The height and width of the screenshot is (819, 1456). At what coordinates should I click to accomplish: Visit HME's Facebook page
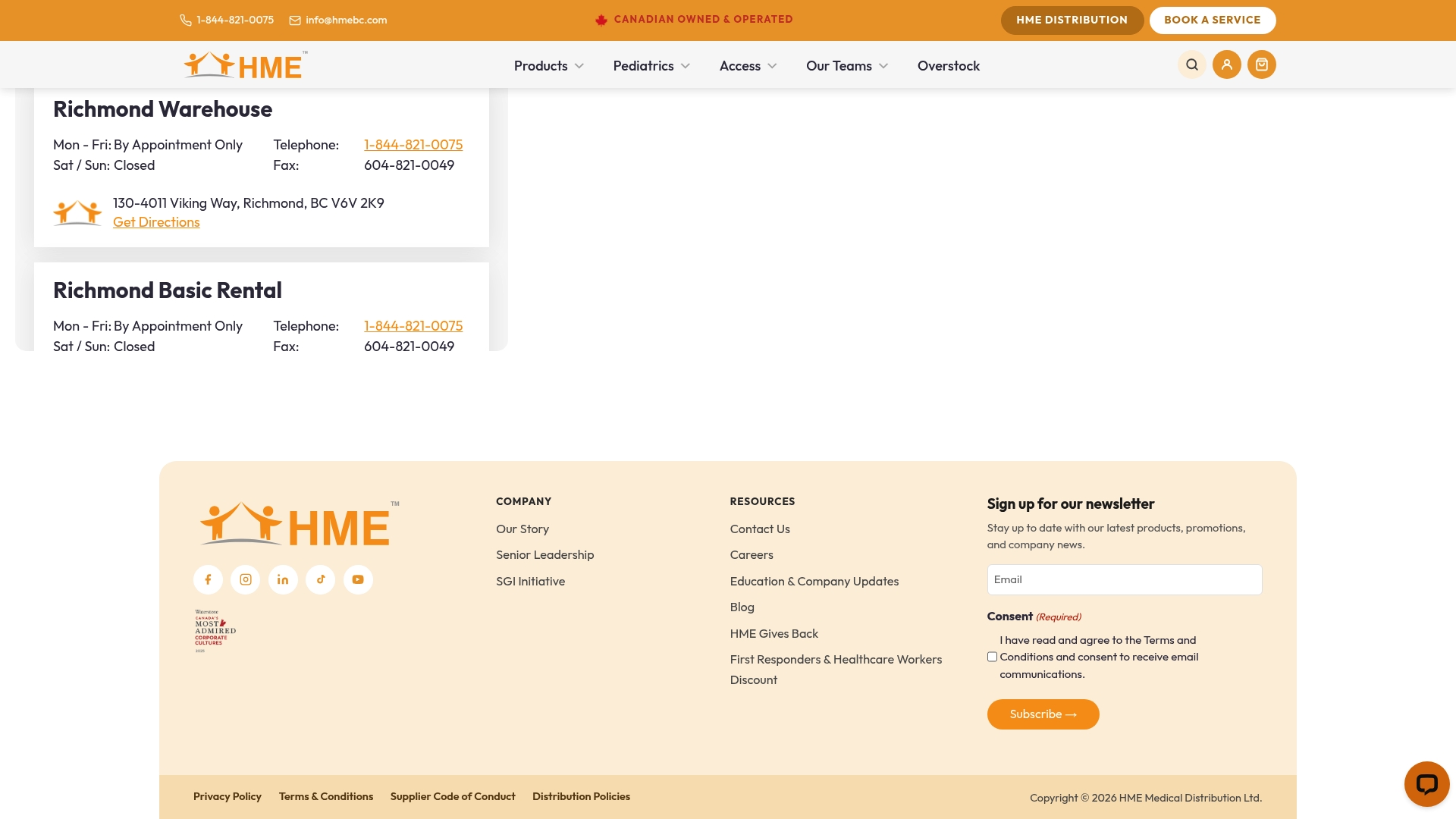coord(208,579)
